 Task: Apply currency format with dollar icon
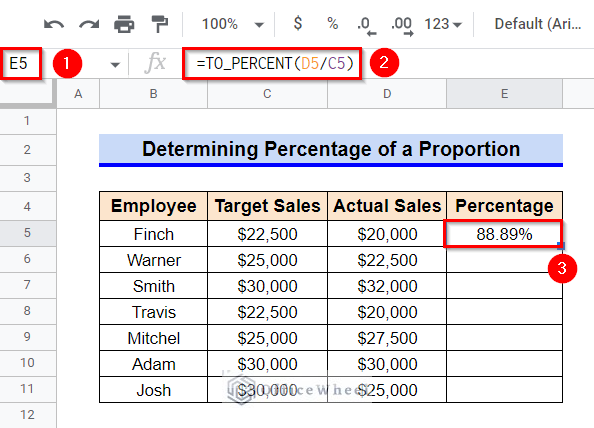(298, 24)
